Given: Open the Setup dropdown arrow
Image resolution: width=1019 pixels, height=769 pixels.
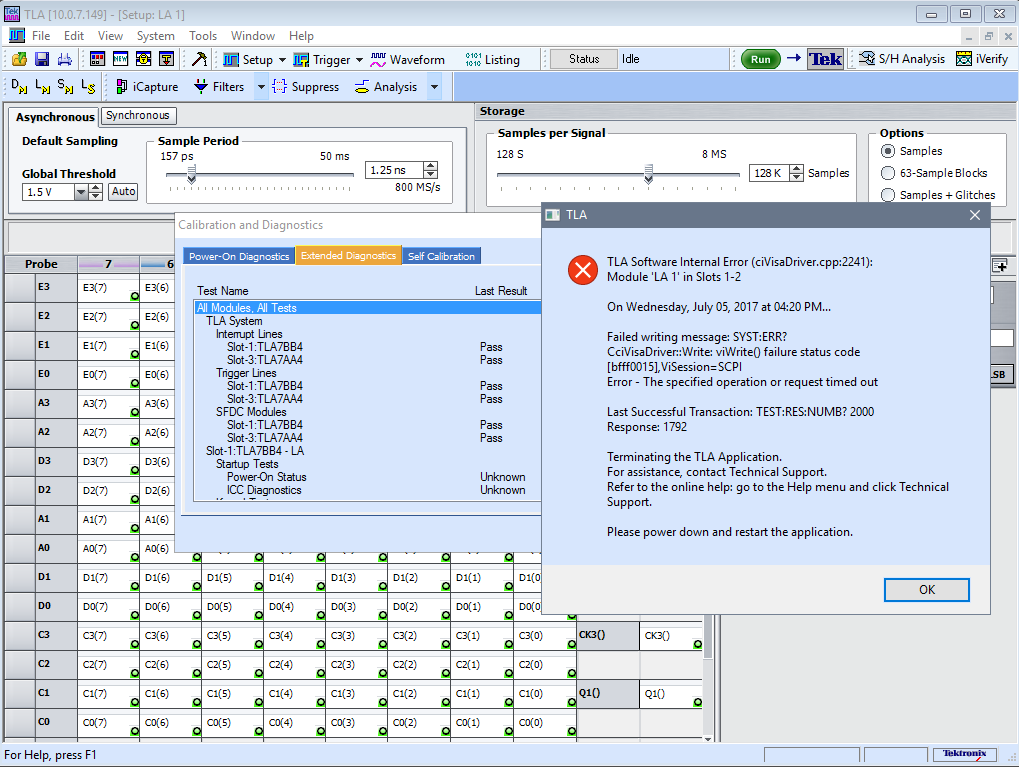Looking at the screenshot, I should click(x=282, y=60).
